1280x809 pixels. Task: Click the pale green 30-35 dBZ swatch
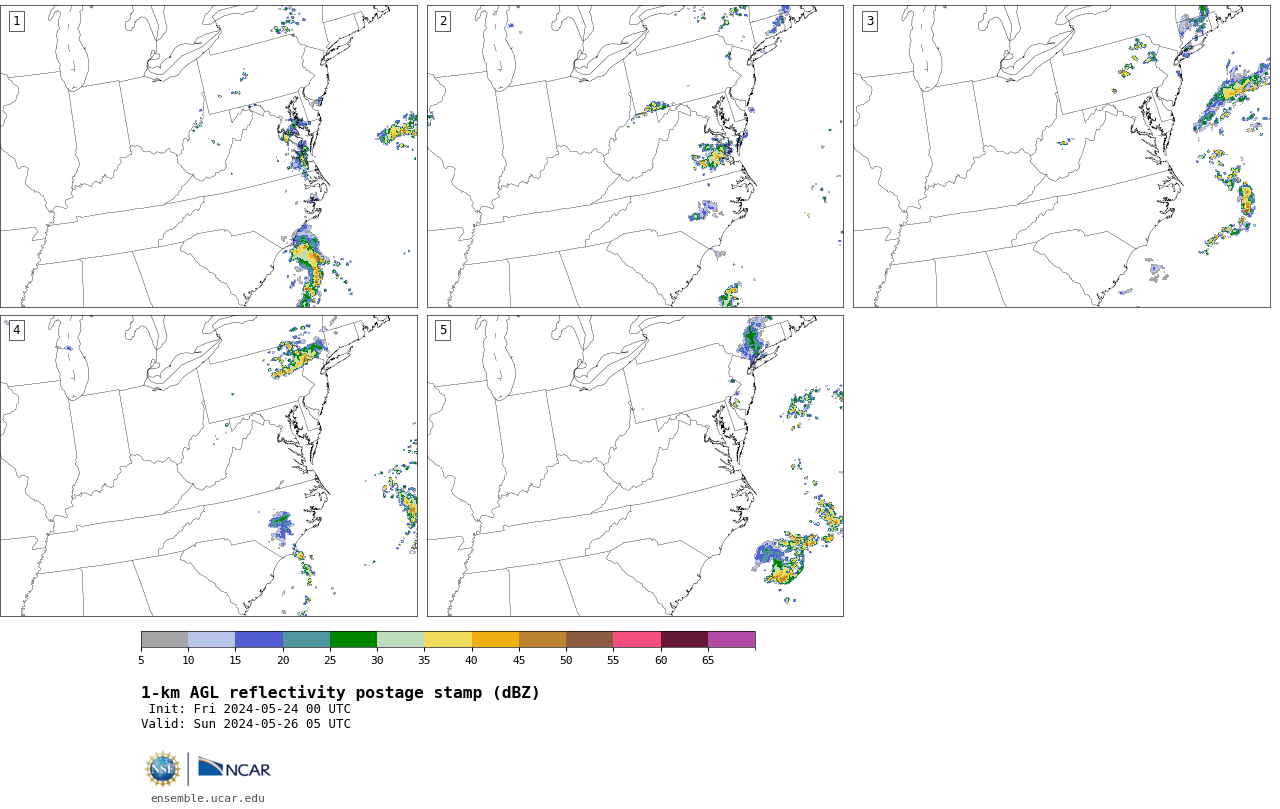400,640
